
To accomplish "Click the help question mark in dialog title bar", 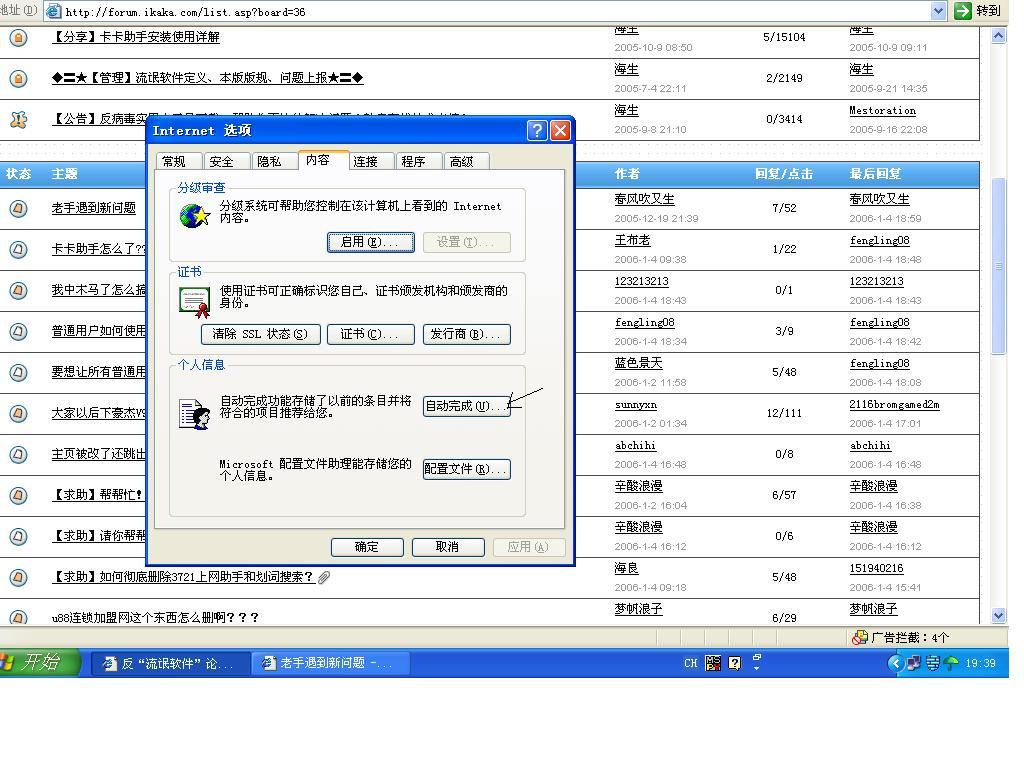I will pyautogui.click(x=537, y=131).
